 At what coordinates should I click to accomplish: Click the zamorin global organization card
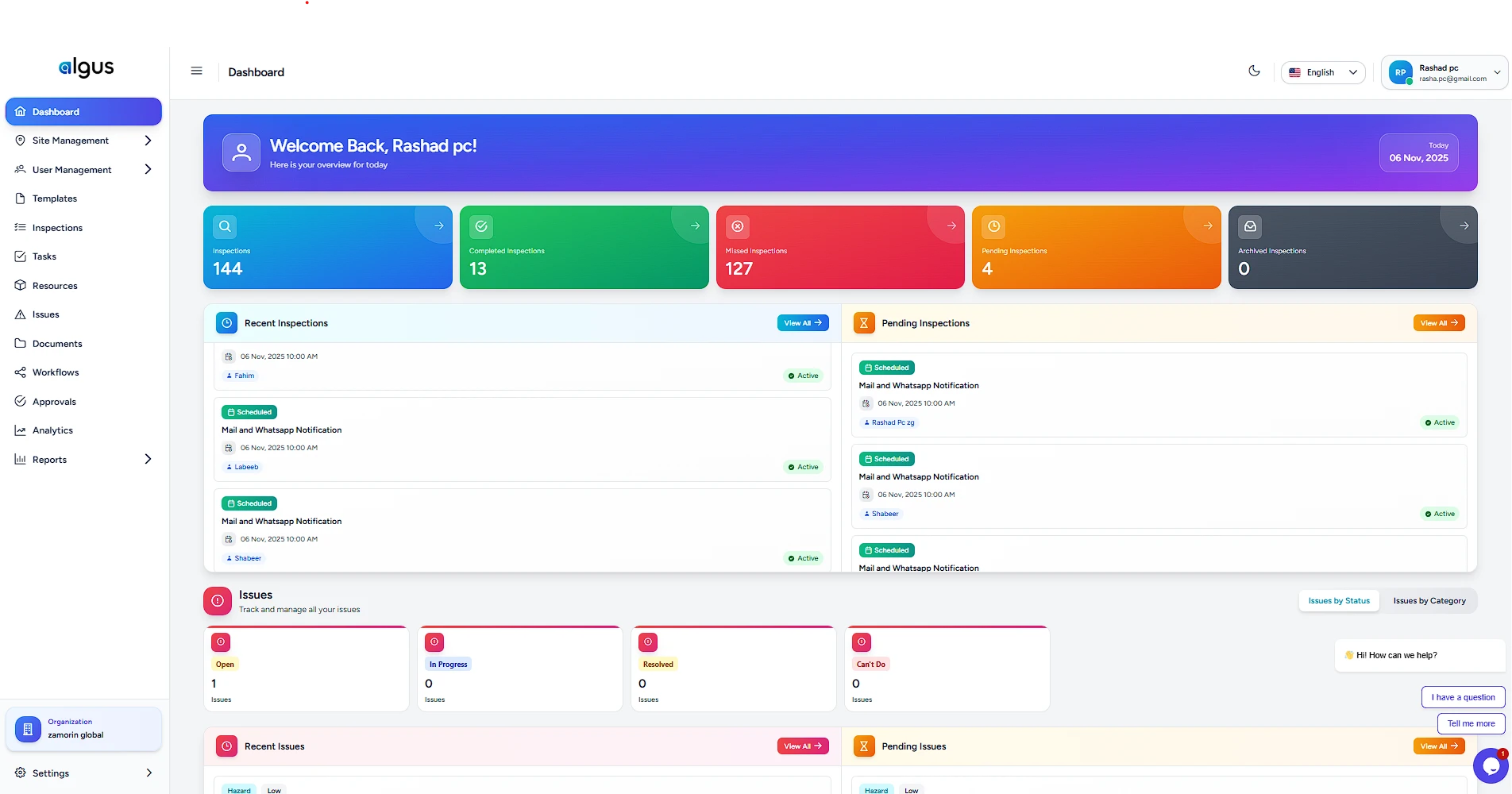[83, 728]
